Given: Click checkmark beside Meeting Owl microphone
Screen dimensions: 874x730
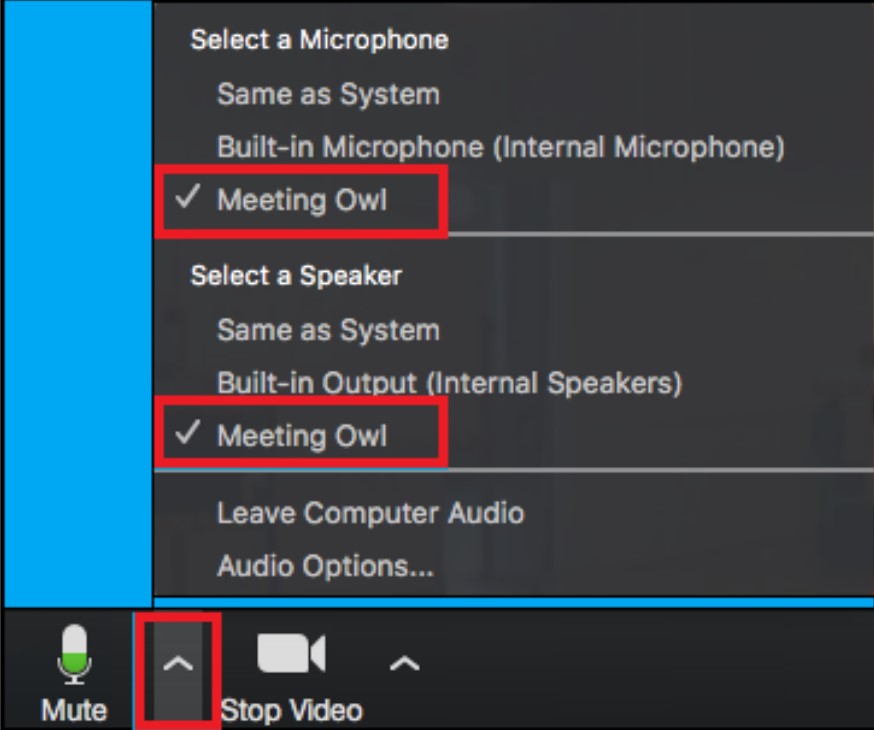Looking at the screenshot, I should click(187, 197).
